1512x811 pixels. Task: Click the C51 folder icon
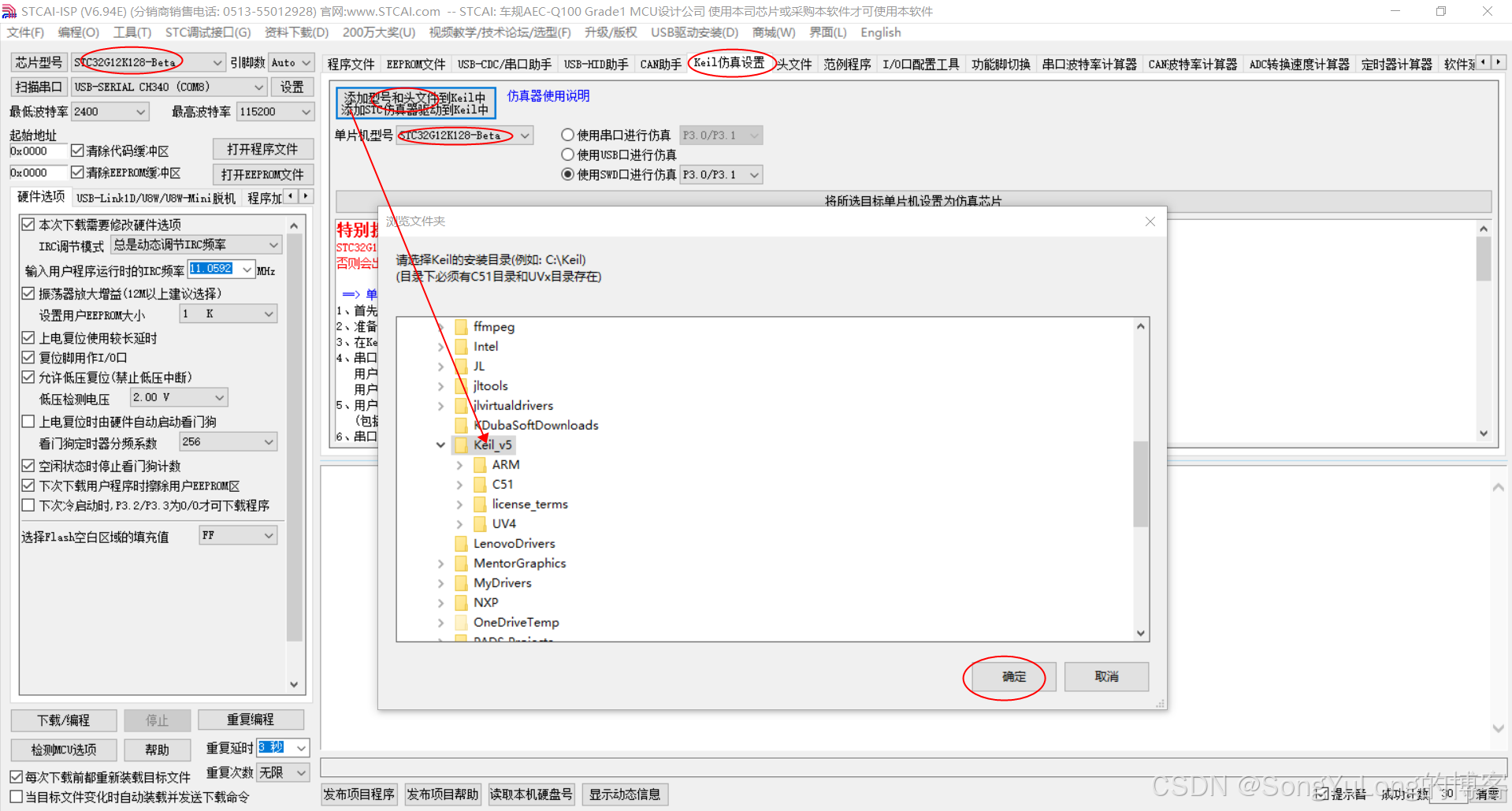pyautogui.click(x=481, y=485)
